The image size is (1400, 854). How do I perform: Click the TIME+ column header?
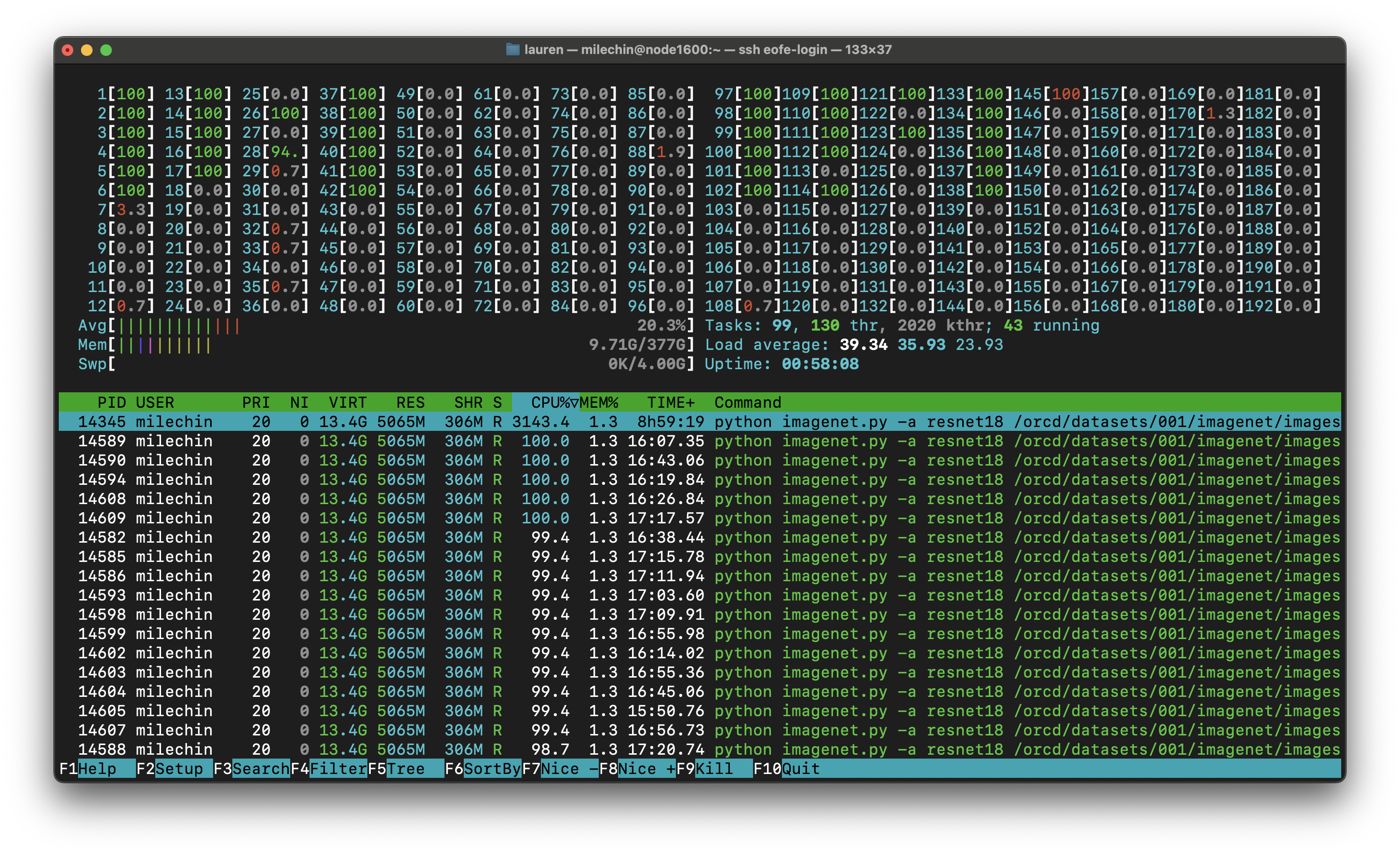(671, 402)
